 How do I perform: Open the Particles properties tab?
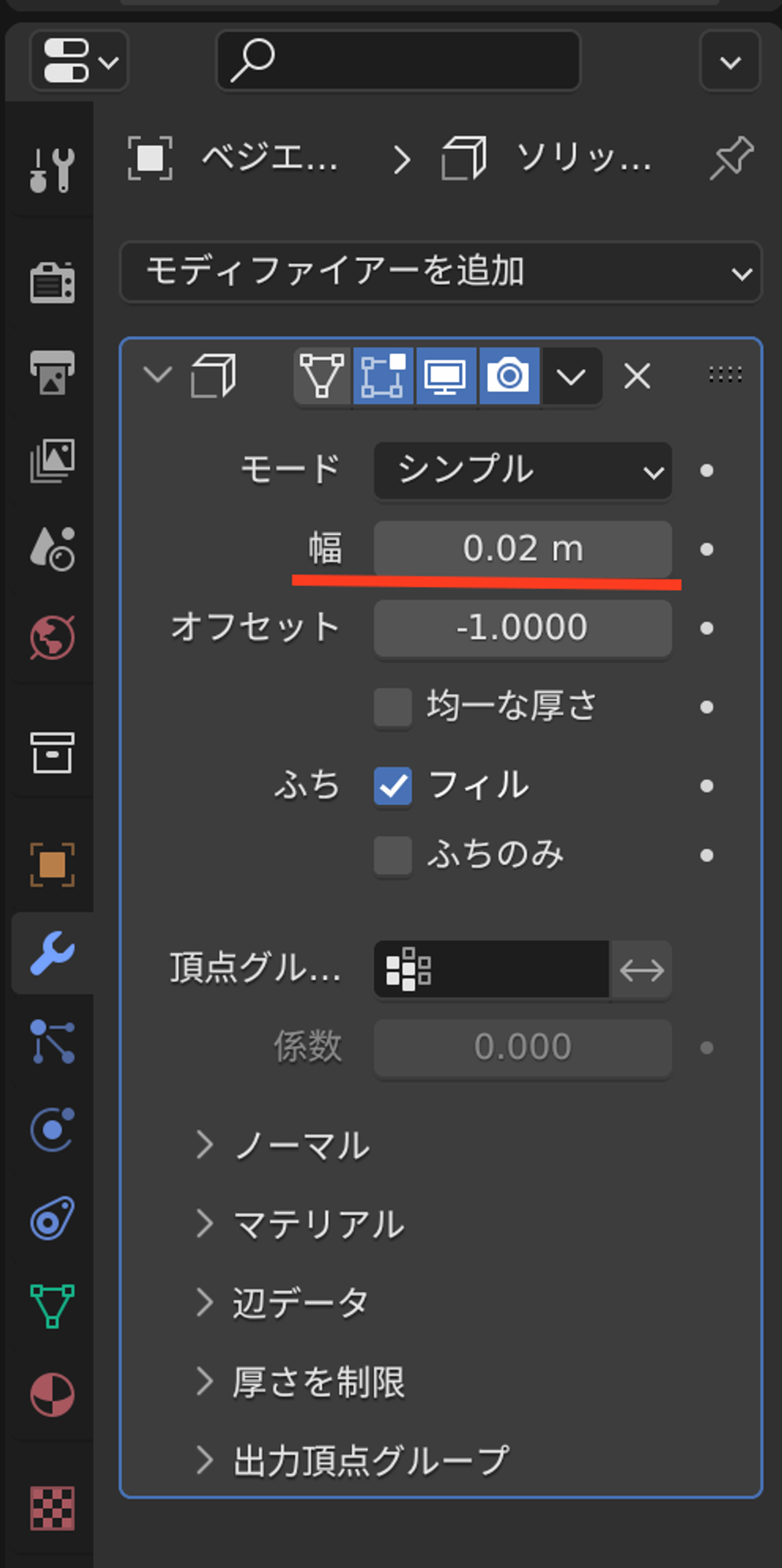coord(52,1041)
